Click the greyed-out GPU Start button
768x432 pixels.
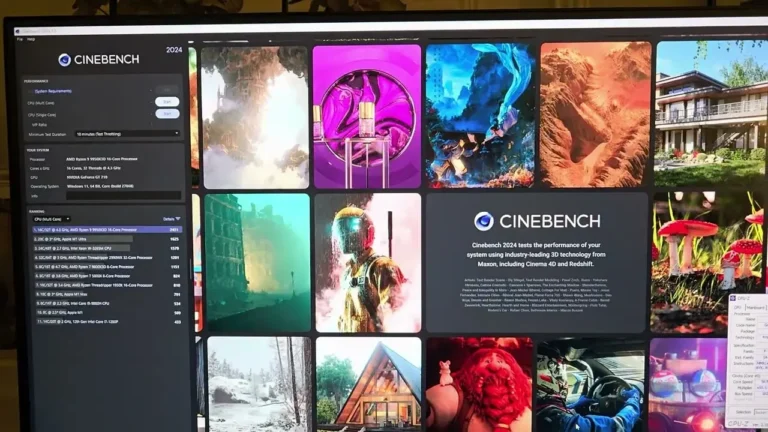(167, 90)
